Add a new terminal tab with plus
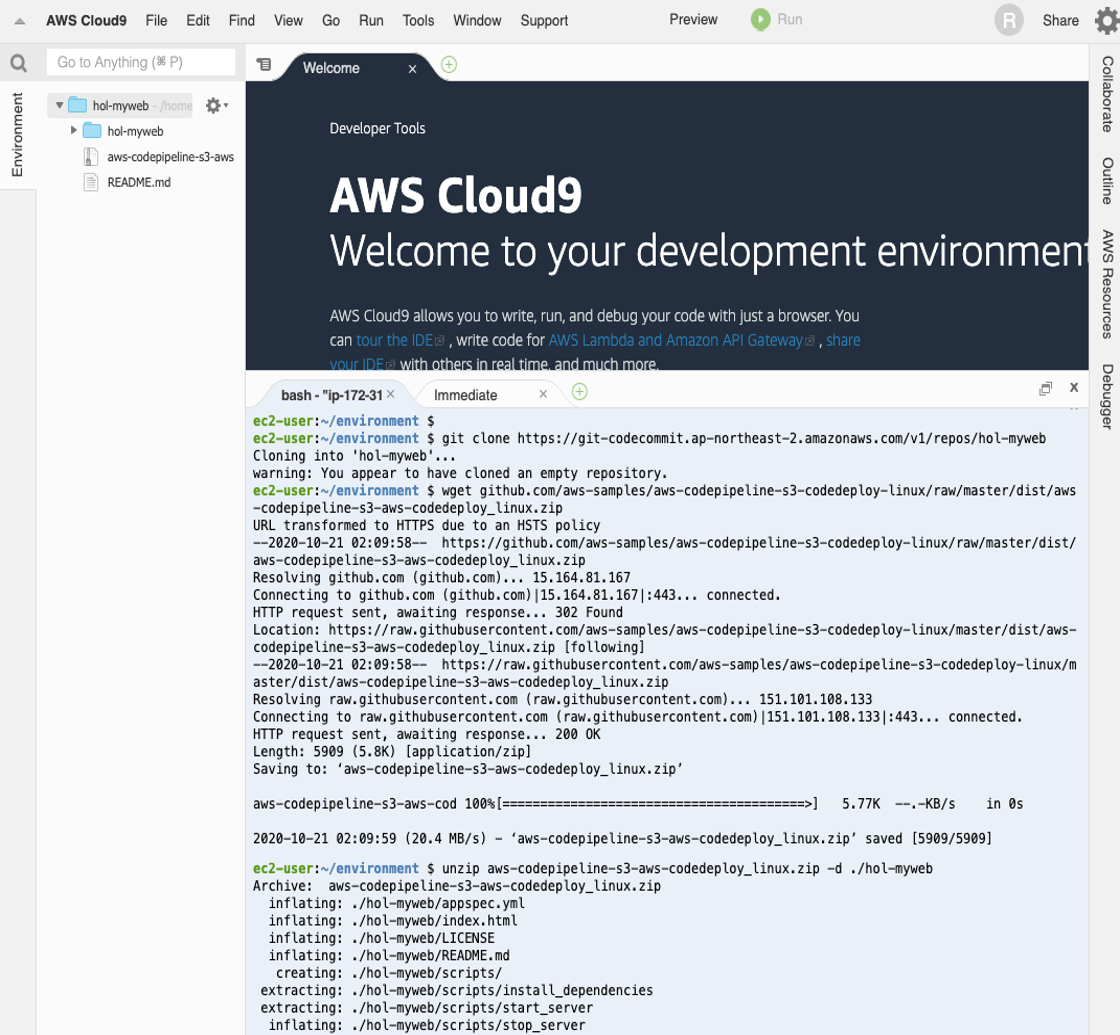Viewport: 1120px width, 1035px height. coord(580,391)
